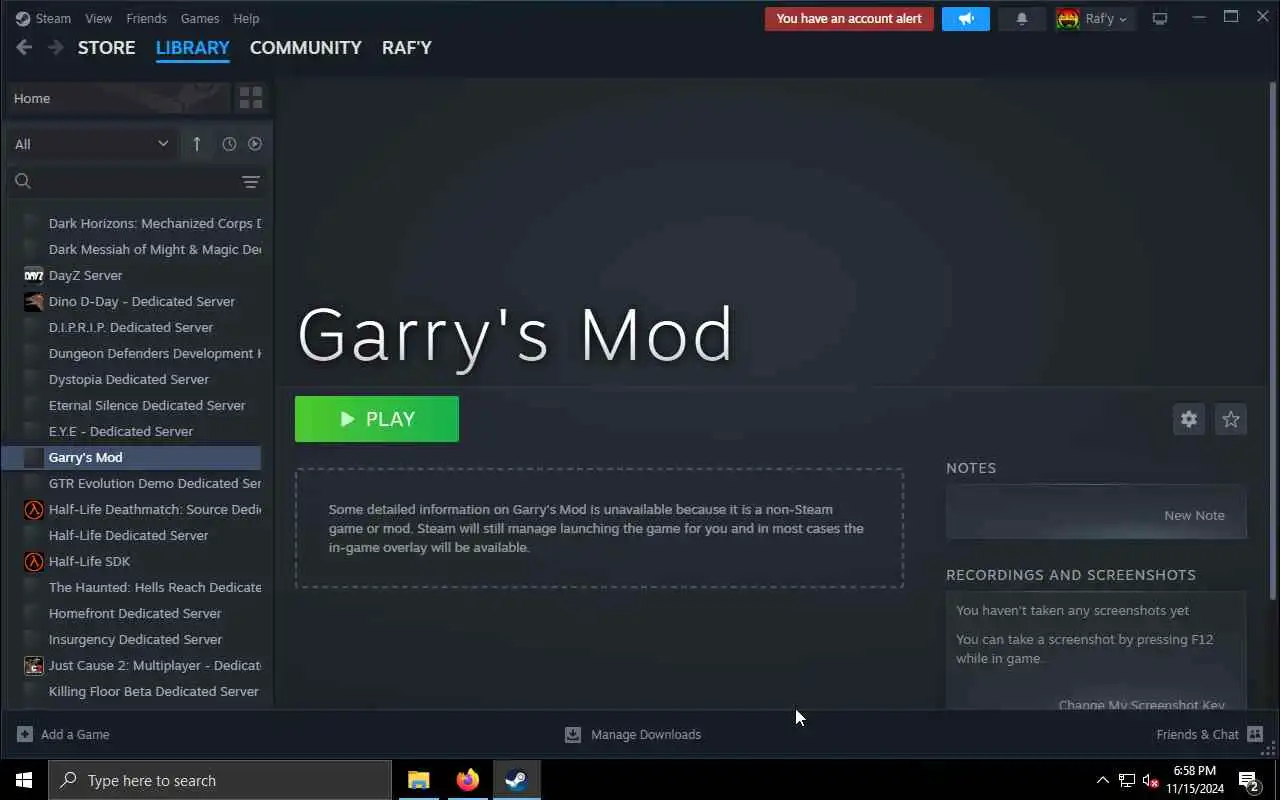Add Garry's Mod to favorites star
This screenshot has height=800, width=1280.
tap(1231, 419)
